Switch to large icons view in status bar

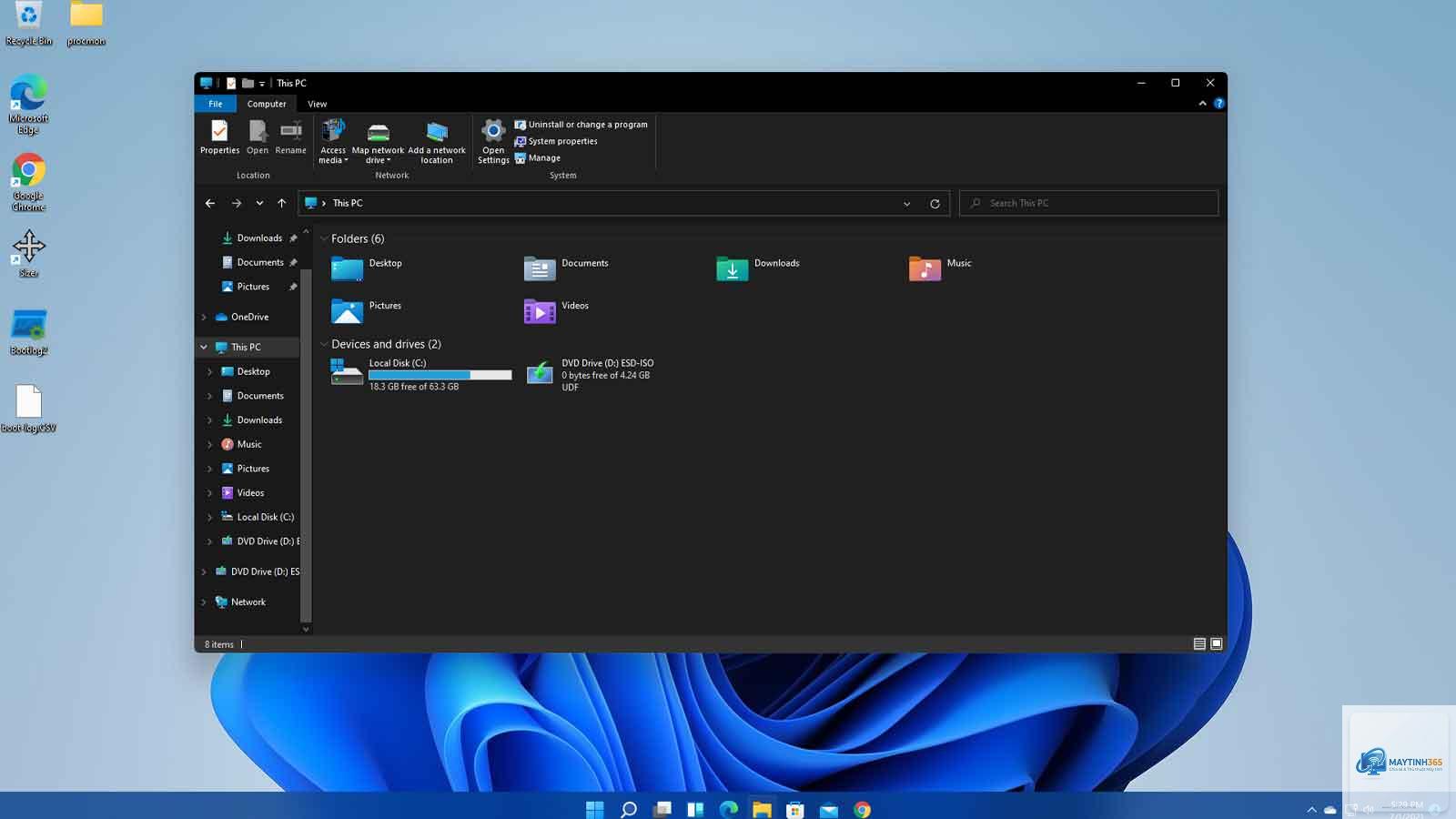pos(1217,644)
